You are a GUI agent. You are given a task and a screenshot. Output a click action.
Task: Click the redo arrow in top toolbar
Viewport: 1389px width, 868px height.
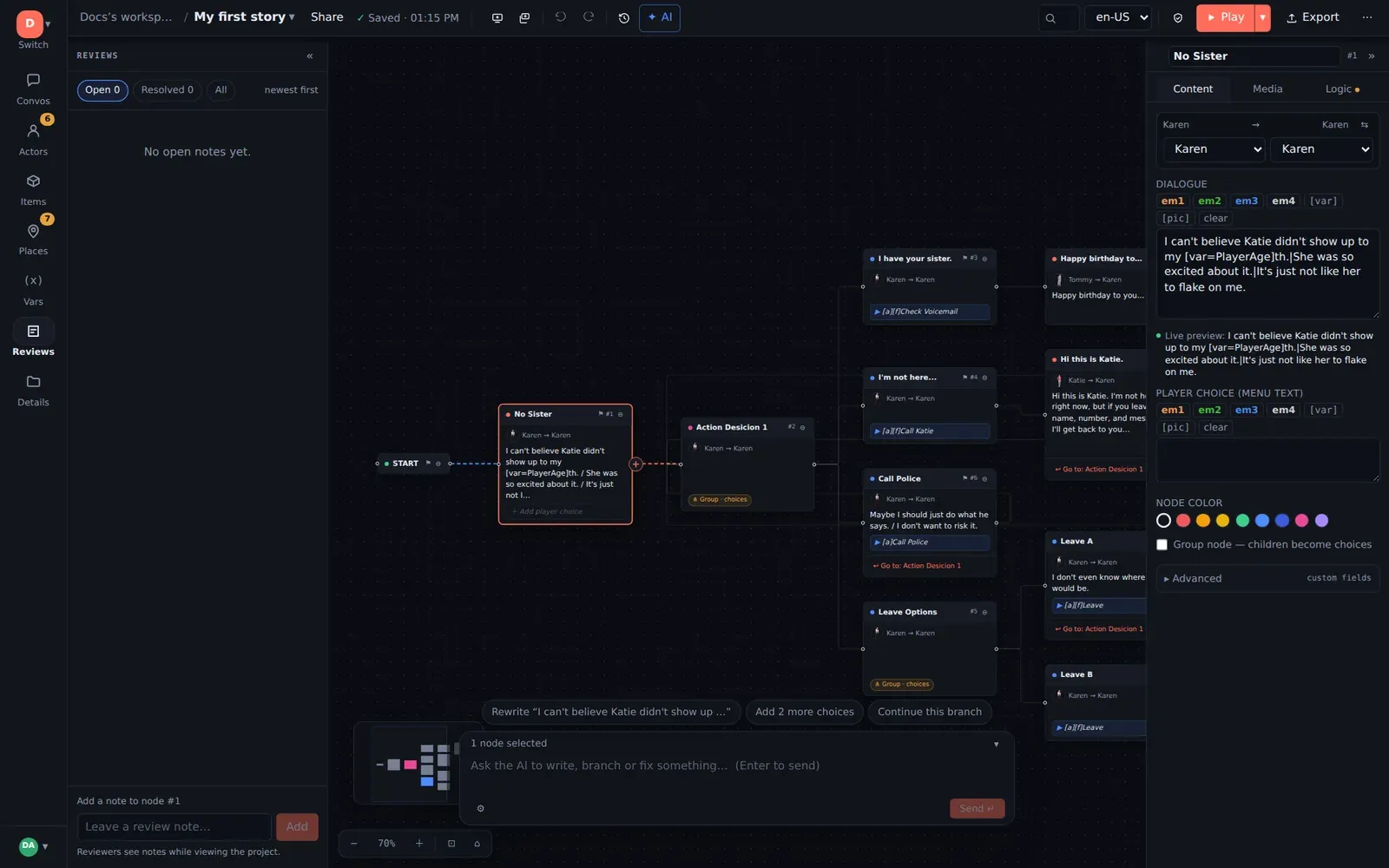point(589,17)
